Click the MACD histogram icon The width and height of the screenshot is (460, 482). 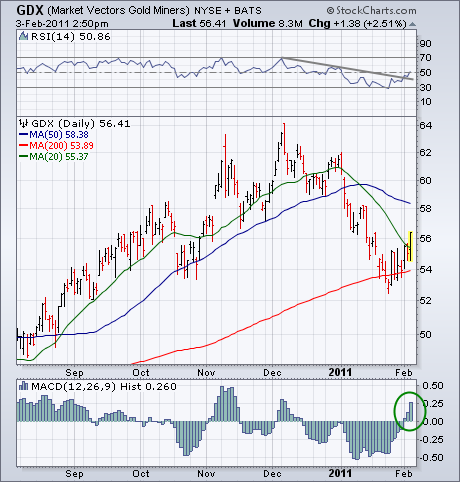pyautogui.click(x=23, y=386)
